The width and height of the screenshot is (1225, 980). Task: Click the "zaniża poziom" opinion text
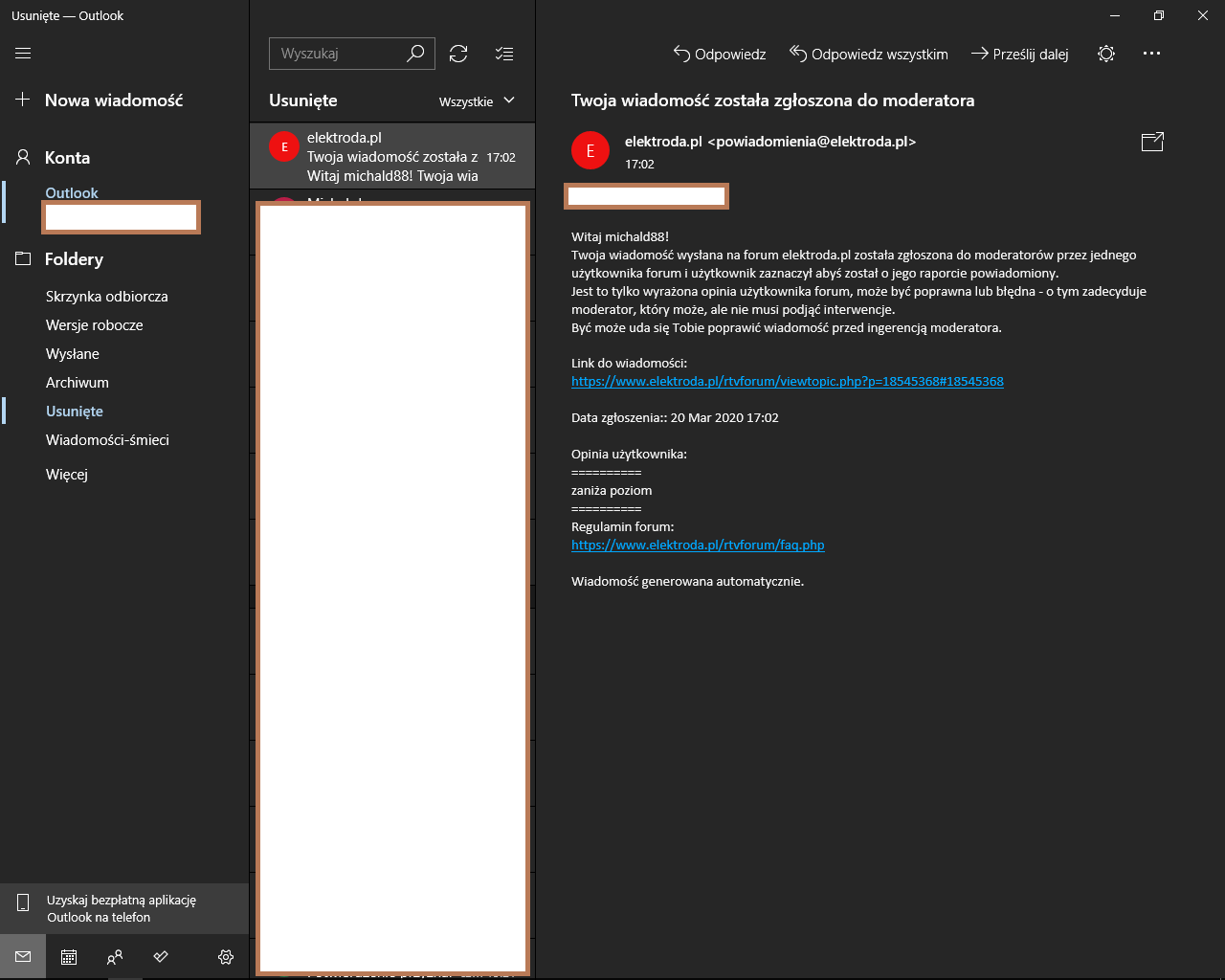pos(612,491)
